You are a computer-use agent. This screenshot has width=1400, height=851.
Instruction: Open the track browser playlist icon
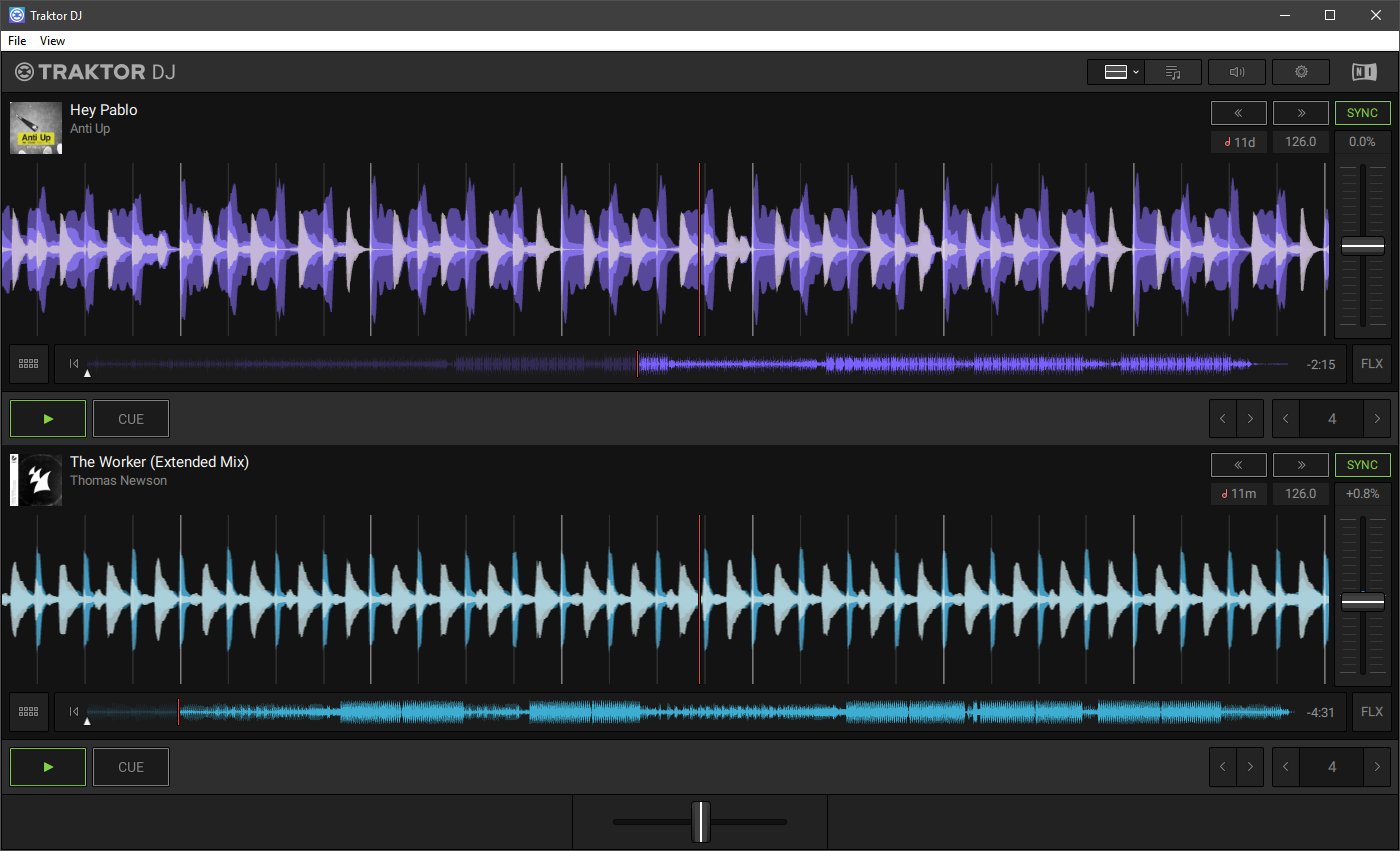point(1173,72)
